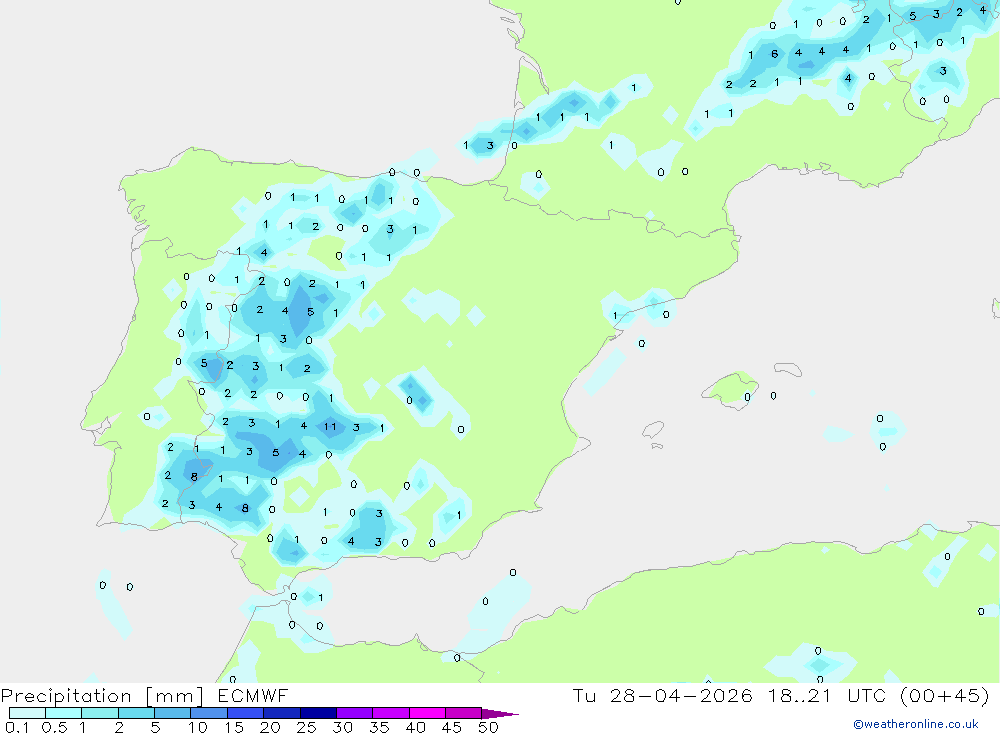Viewport: 1000px width, 733px height.
Task: Click the '[mm]' unit label
Action: point(174,696)
